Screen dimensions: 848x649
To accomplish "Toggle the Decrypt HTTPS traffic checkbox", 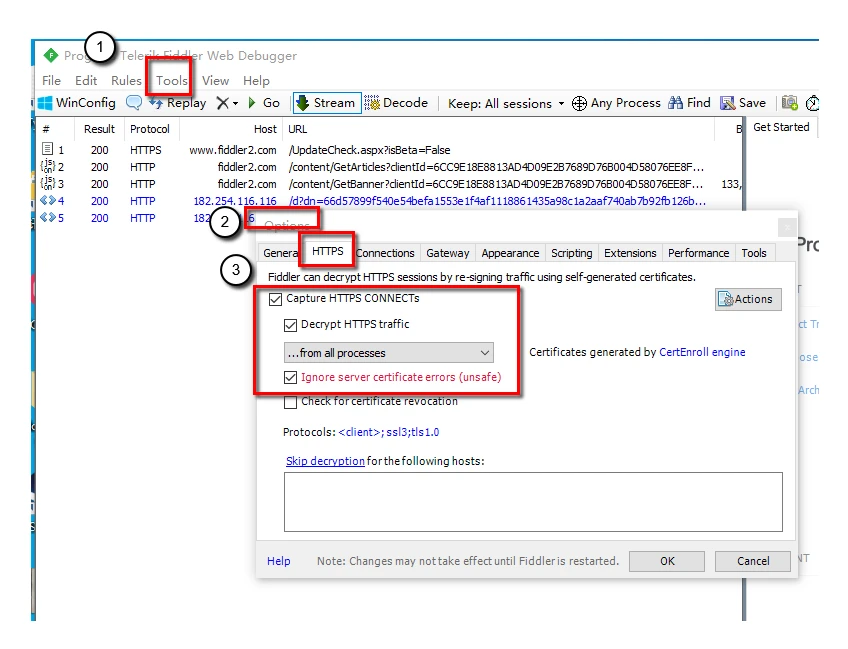I will (290, 324).
